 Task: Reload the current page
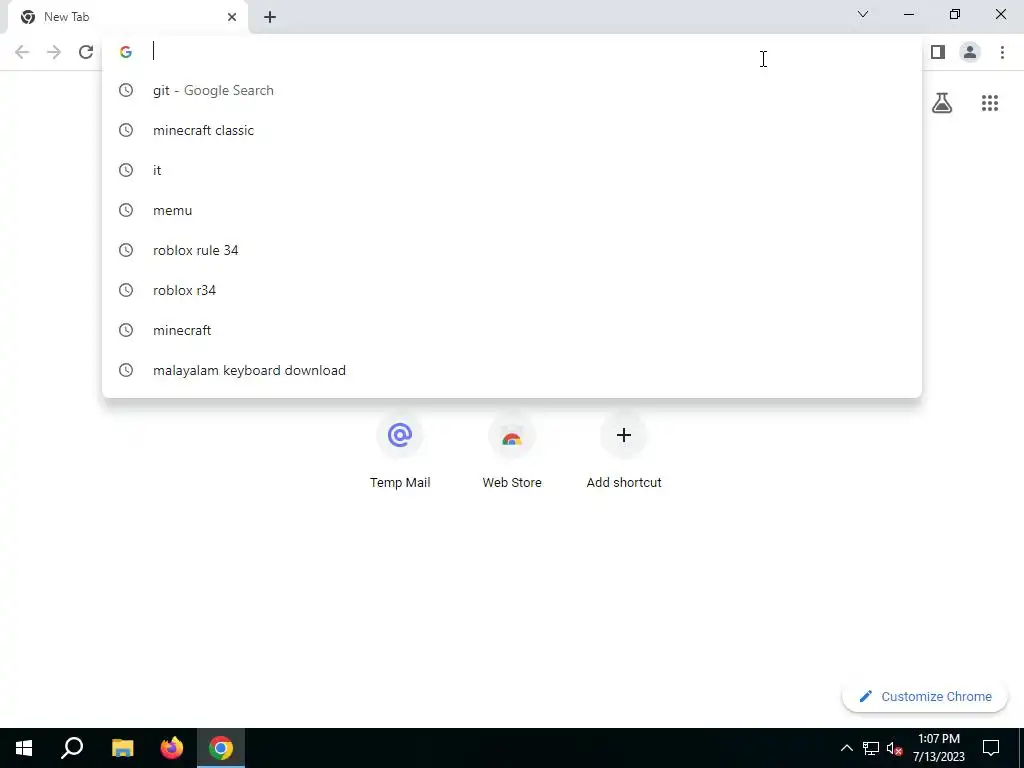[x=86, y=52]
